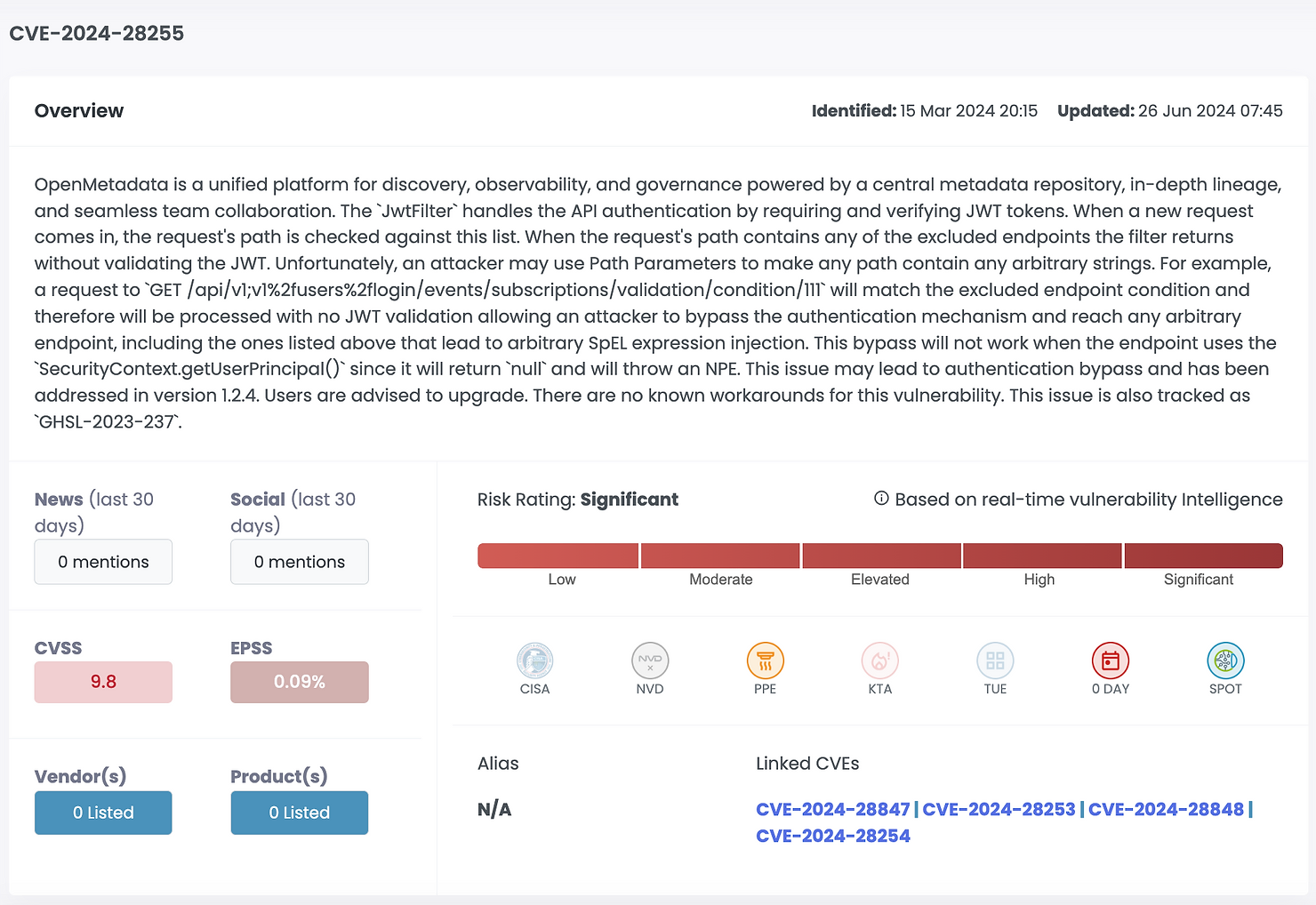The height and width of the screenshot is (905, 1316).
Task: Open linked CVE-2024-28254
Action: [832, 836]
